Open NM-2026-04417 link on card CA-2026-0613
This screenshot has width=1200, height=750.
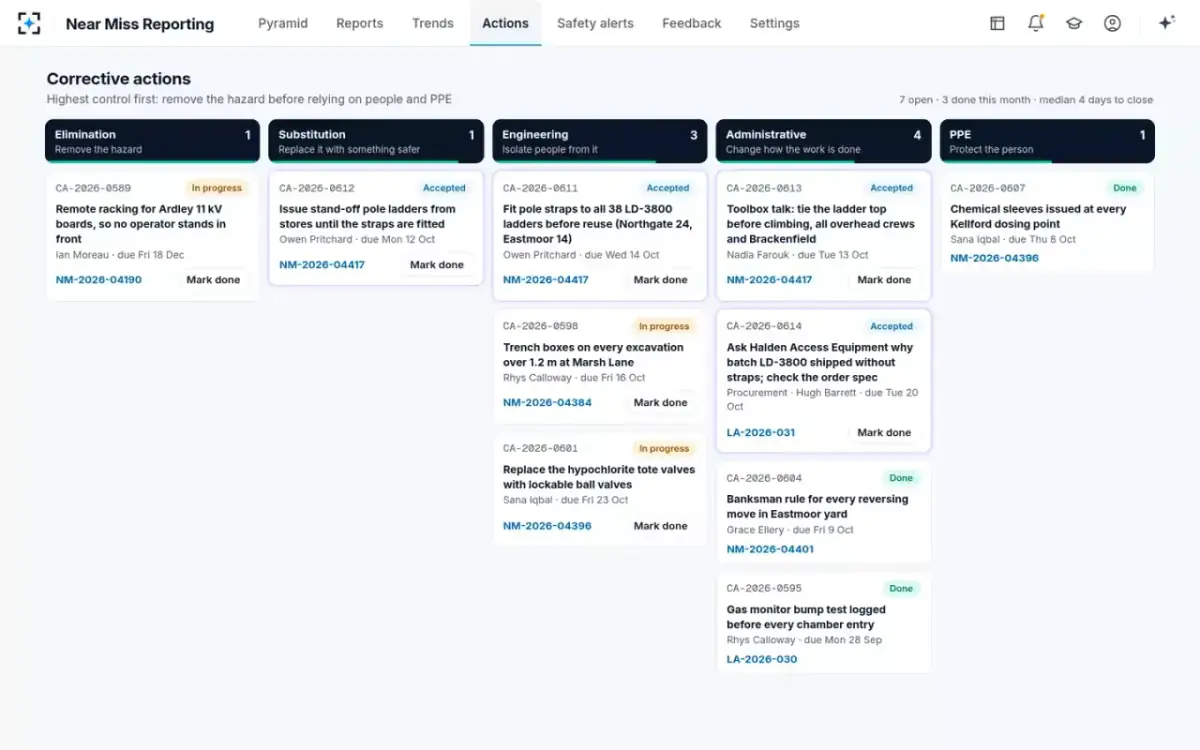tap(770, 280)
